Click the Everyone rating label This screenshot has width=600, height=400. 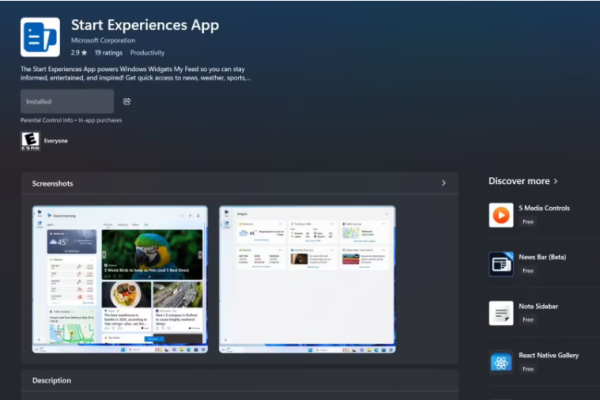(56, 141)
